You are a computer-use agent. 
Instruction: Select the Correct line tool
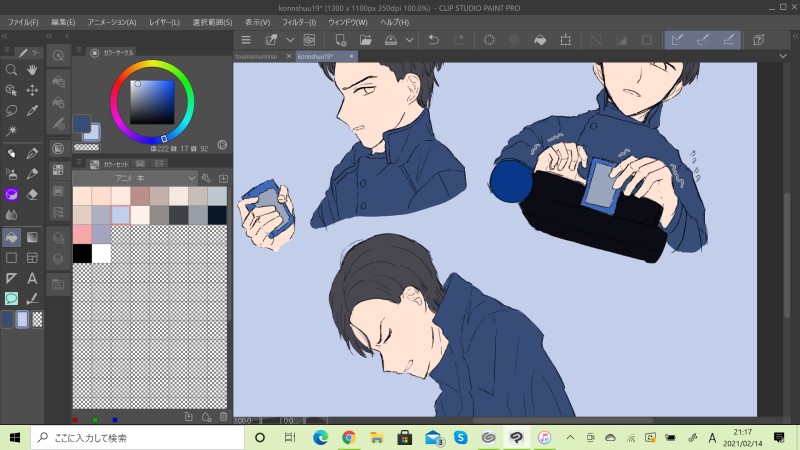32,298
